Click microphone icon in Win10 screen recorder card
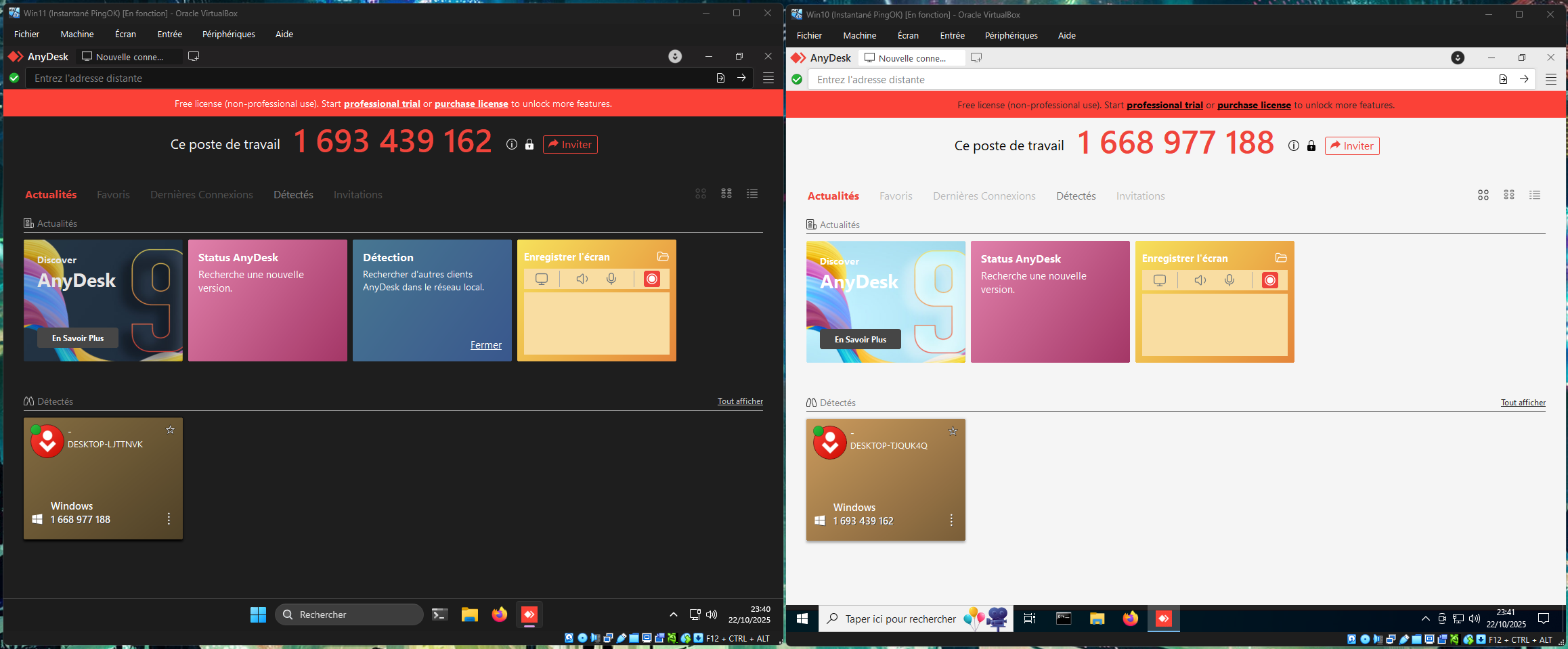The height and width of the screenshot is (649, 1568). coord(1229,280)
